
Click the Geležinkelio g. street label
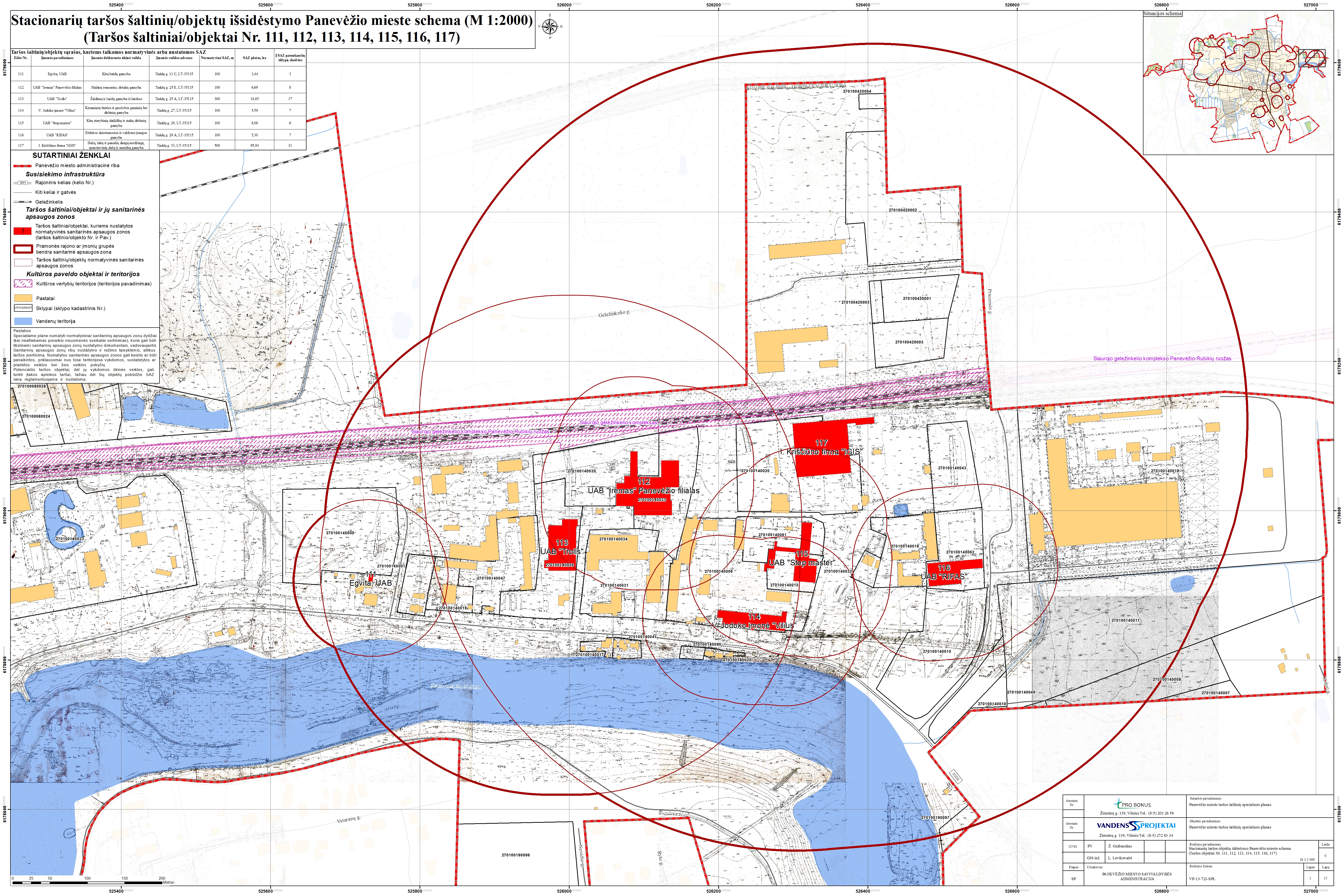614,314
